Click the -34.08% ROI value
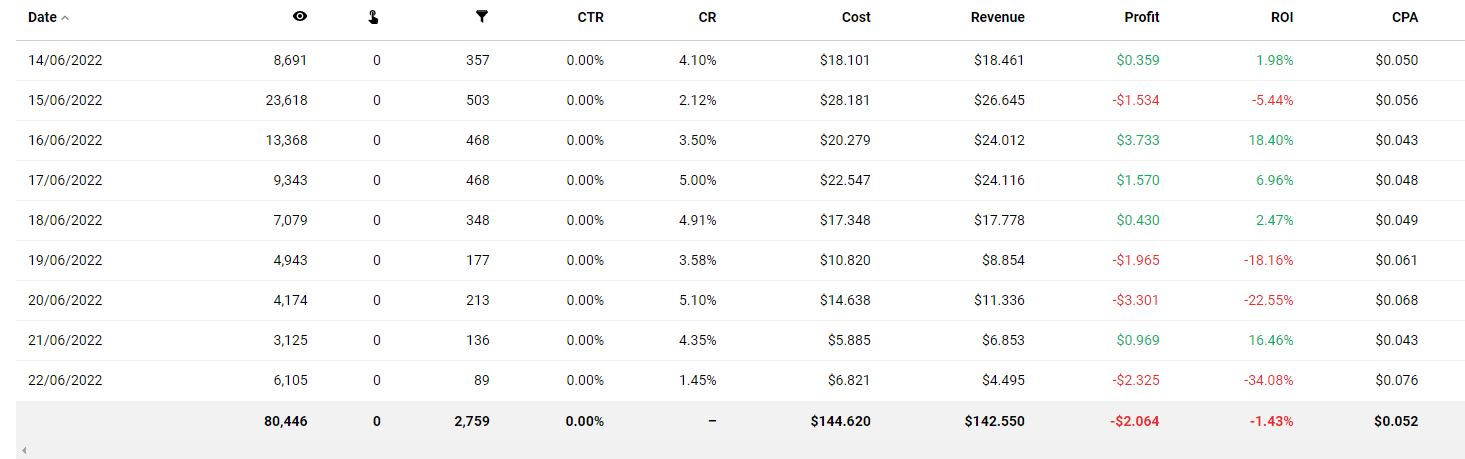 [1266, 380]
